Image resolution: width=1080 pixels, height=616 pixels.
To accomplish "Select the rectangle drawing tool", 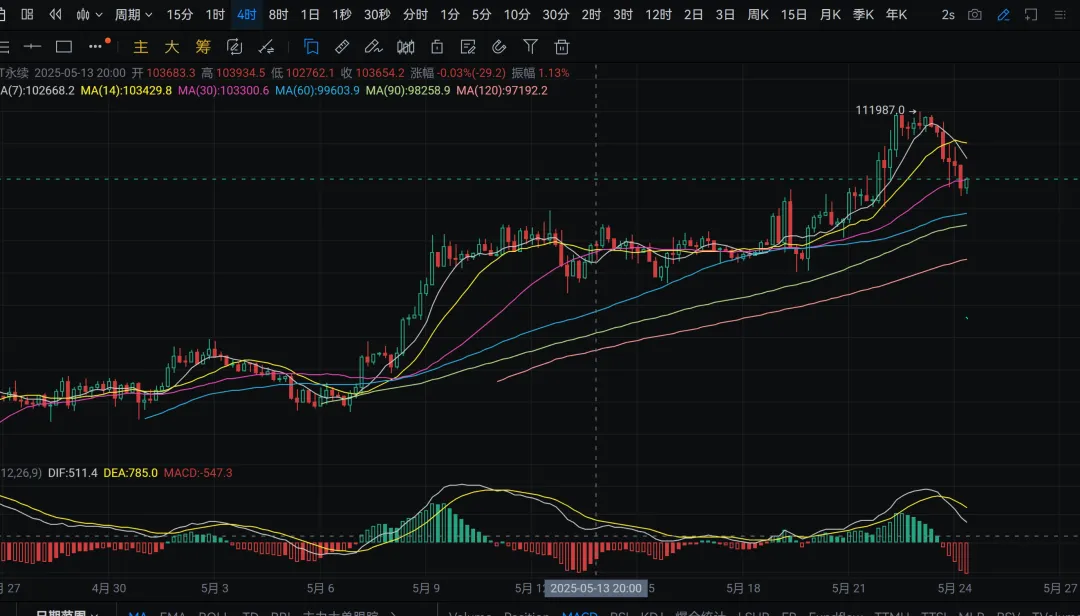I will click(64, 46).
